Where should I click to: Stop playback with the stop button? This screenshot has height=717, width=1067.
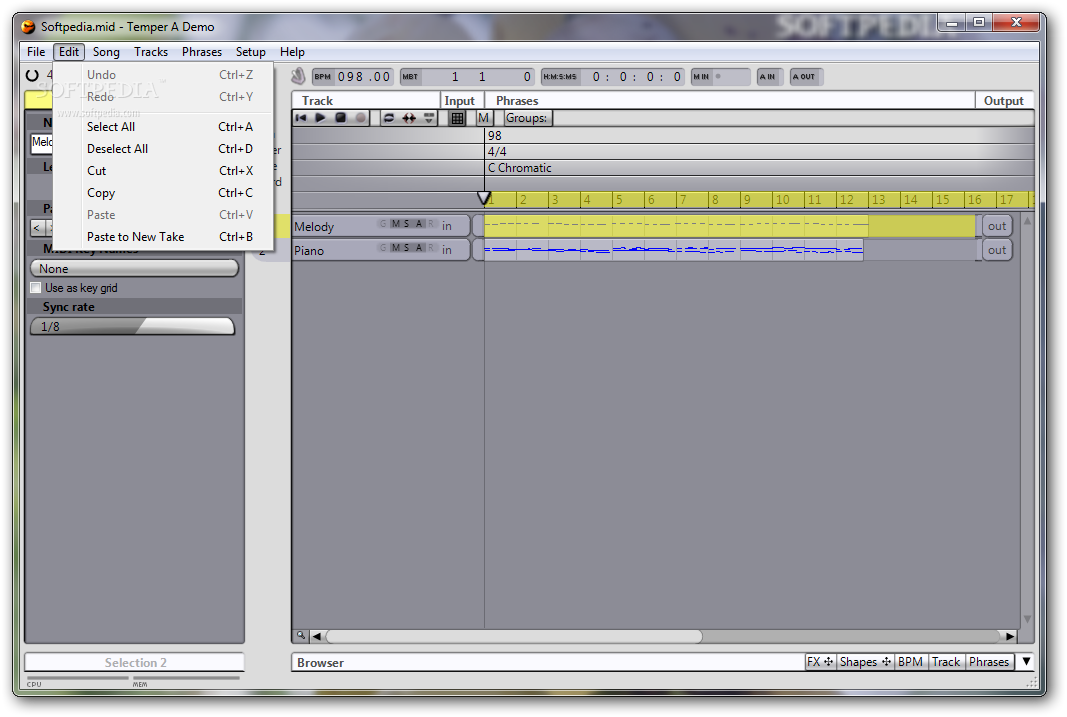[341, 118]
